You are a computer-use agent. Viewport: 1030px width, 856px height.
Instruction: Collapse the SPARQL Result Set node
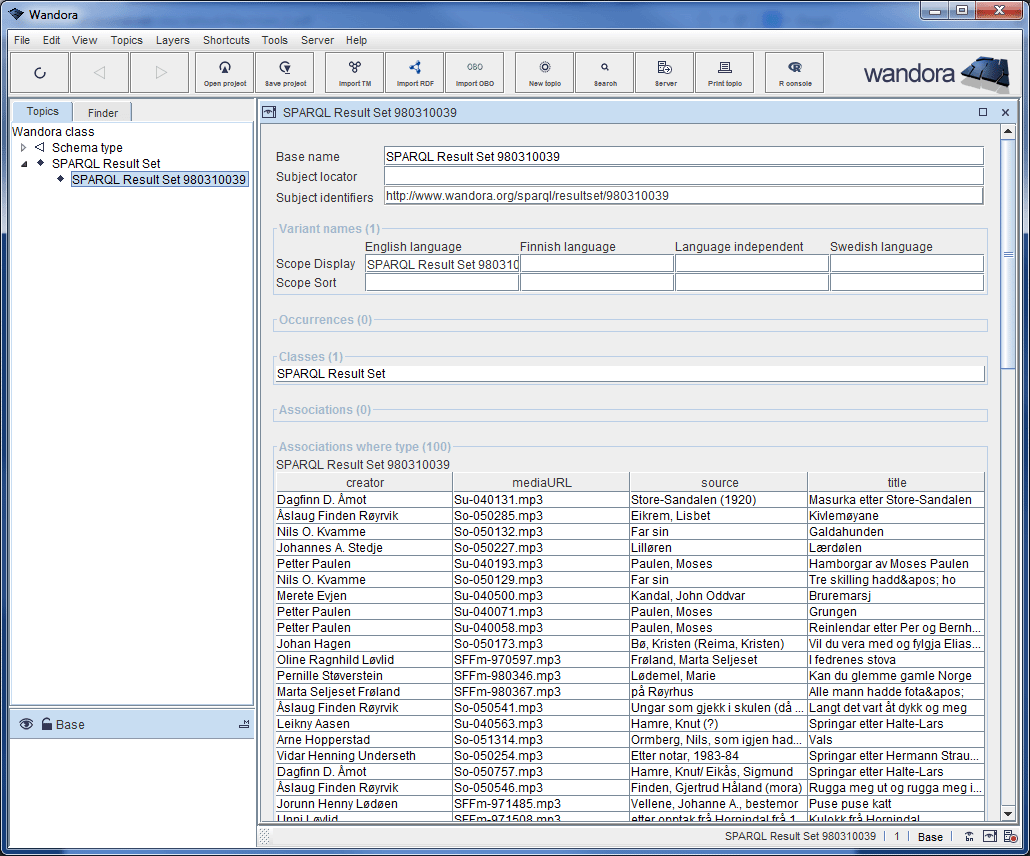point(23,163)
